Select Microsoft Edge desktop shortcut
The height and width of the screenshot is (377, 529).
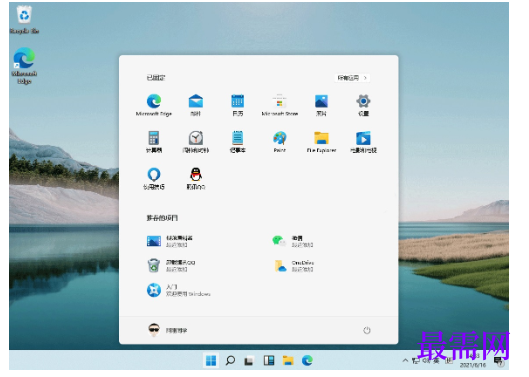[24, 66]
